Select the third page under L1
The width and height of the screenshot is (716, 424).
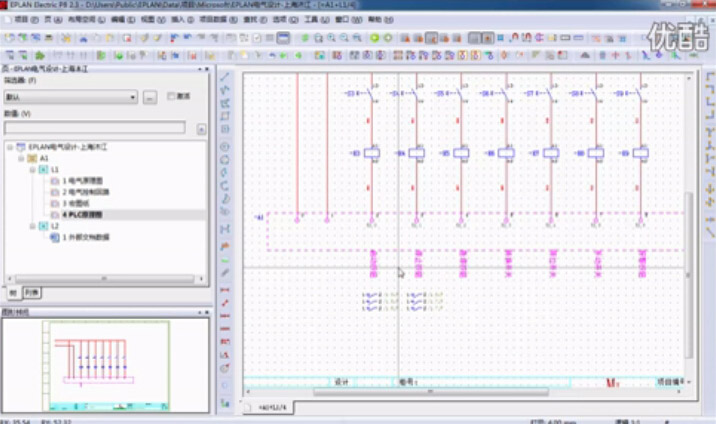[x=76, y=203]
